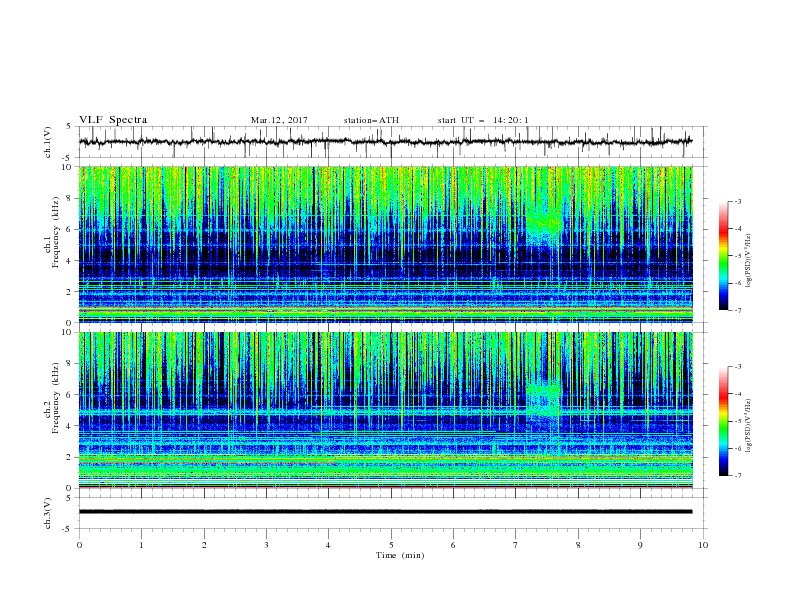
Task: Click the ch.2 spectrogram emission burst near 7.5 min
Action: point(543,400)
